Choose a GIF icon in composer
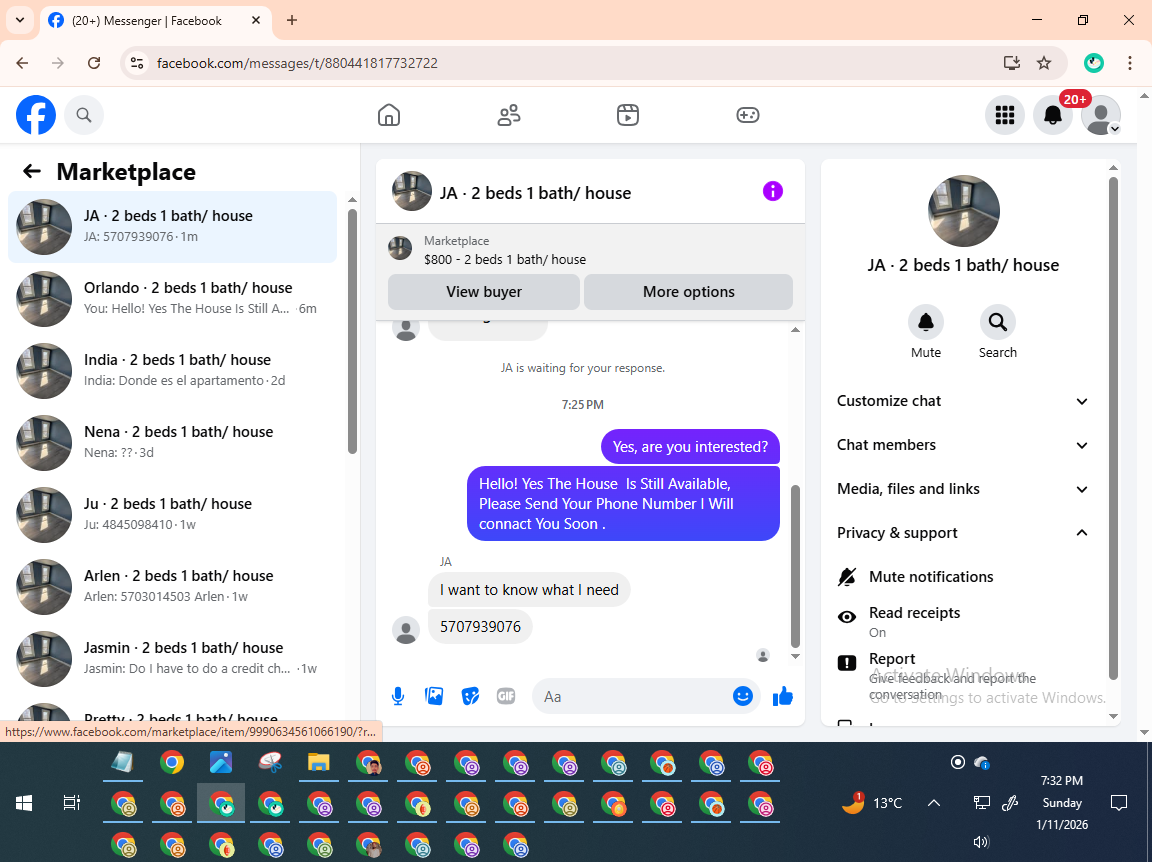Image resolution: width=1152 pixels, height=862 pixels. [505, 696]
